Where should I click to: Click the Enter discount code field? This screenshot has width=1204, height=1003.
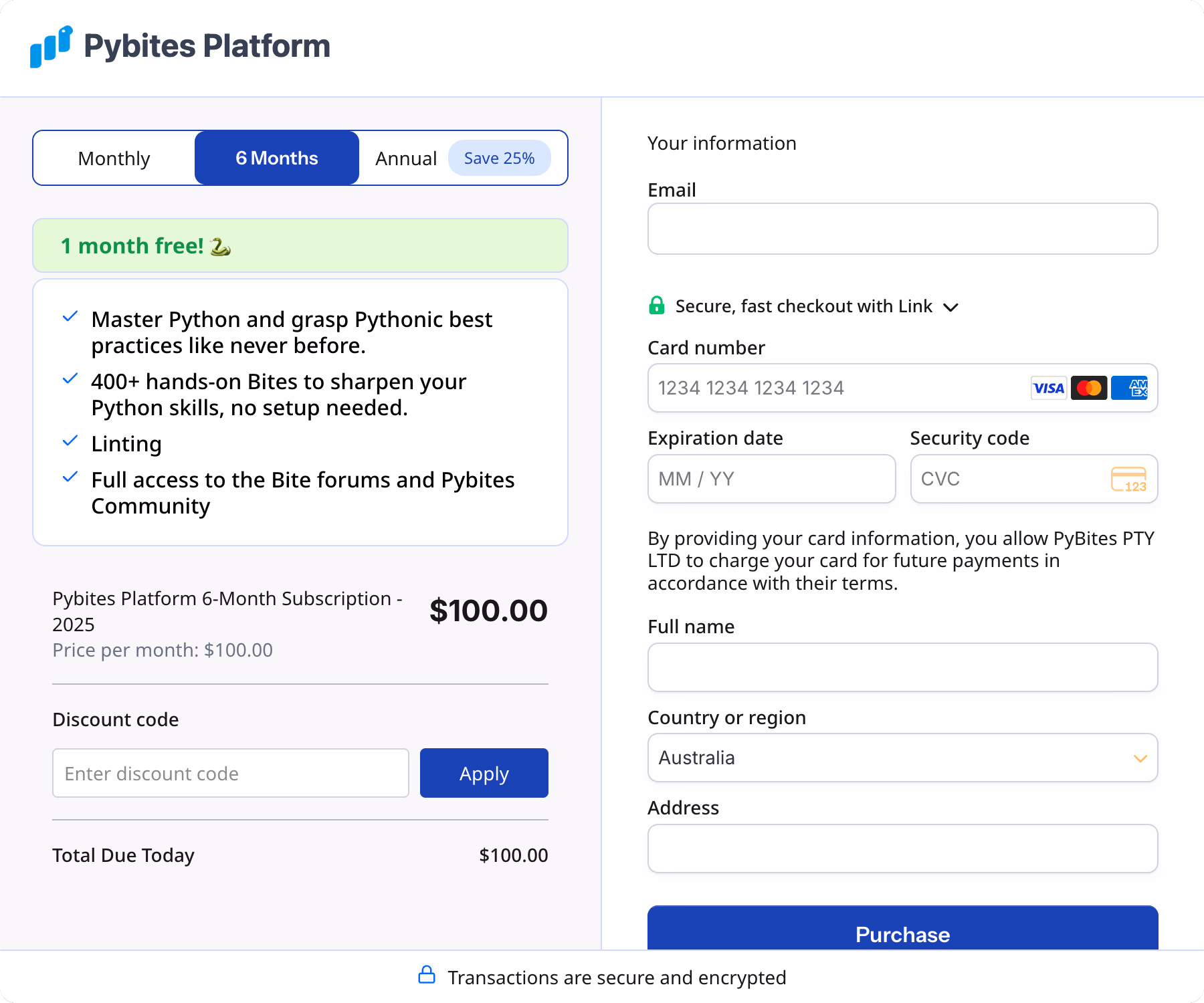point(231,773)
